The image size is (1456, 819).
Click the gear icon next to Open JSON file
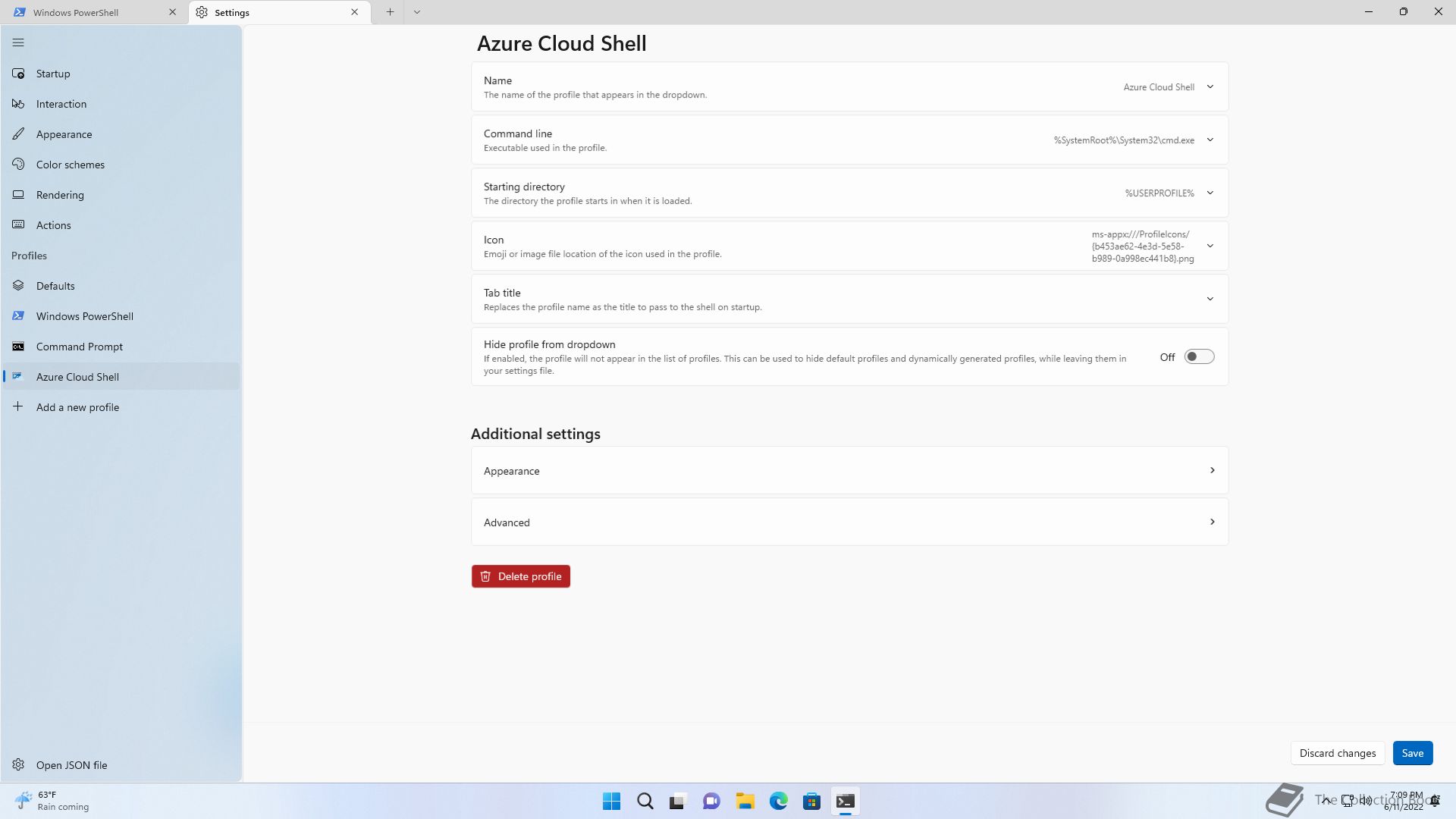click(18, 765)
